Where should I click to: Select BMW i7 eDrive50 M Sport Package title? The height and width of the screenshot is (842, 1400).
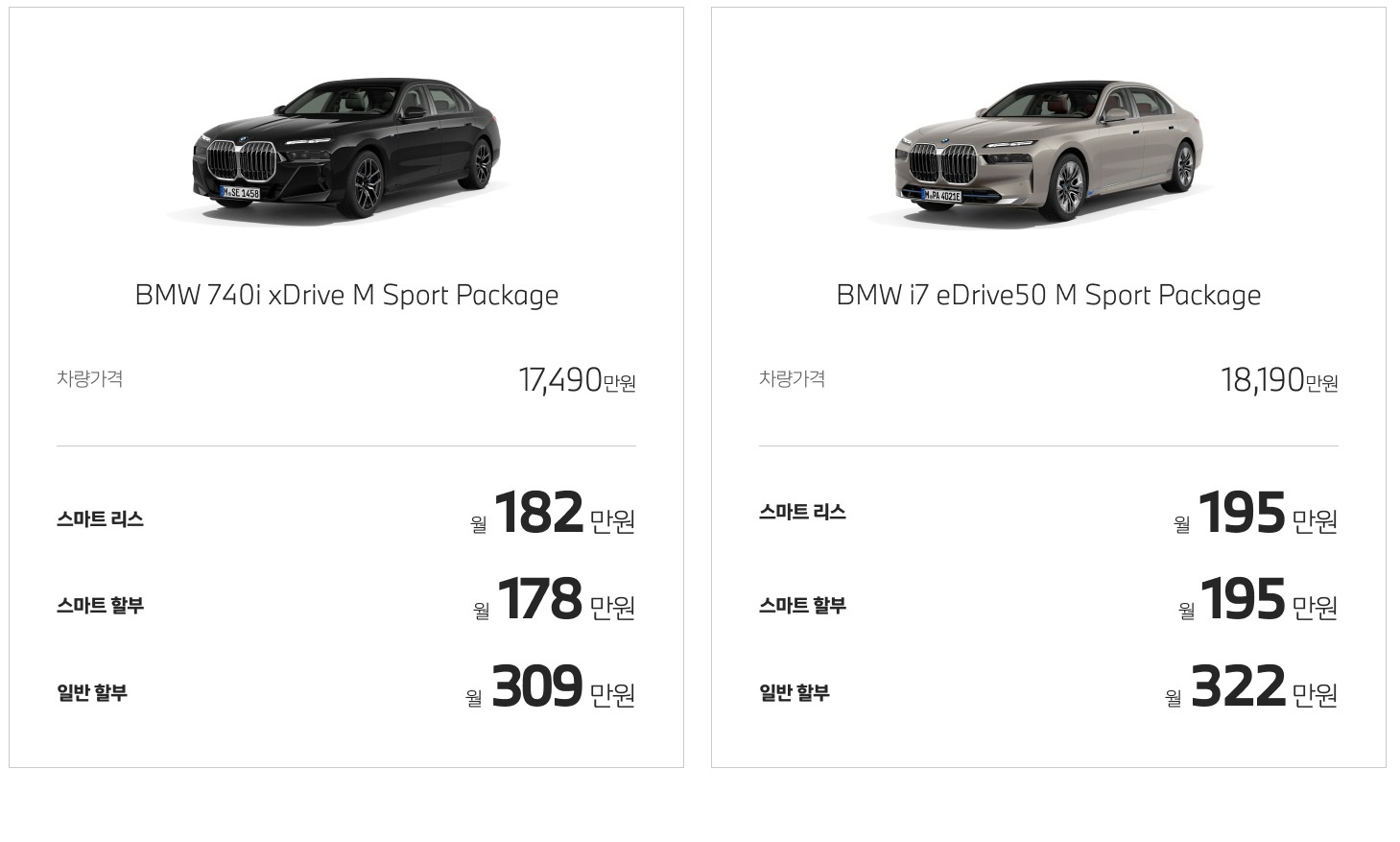(1049, 296)
